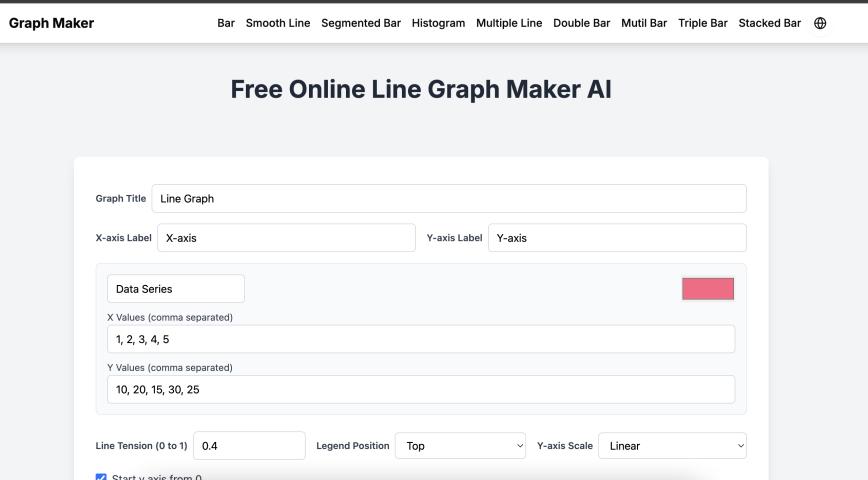Click into the Y-axis Label field
This screenshot has height=480, width=868.
coord(616,238)
